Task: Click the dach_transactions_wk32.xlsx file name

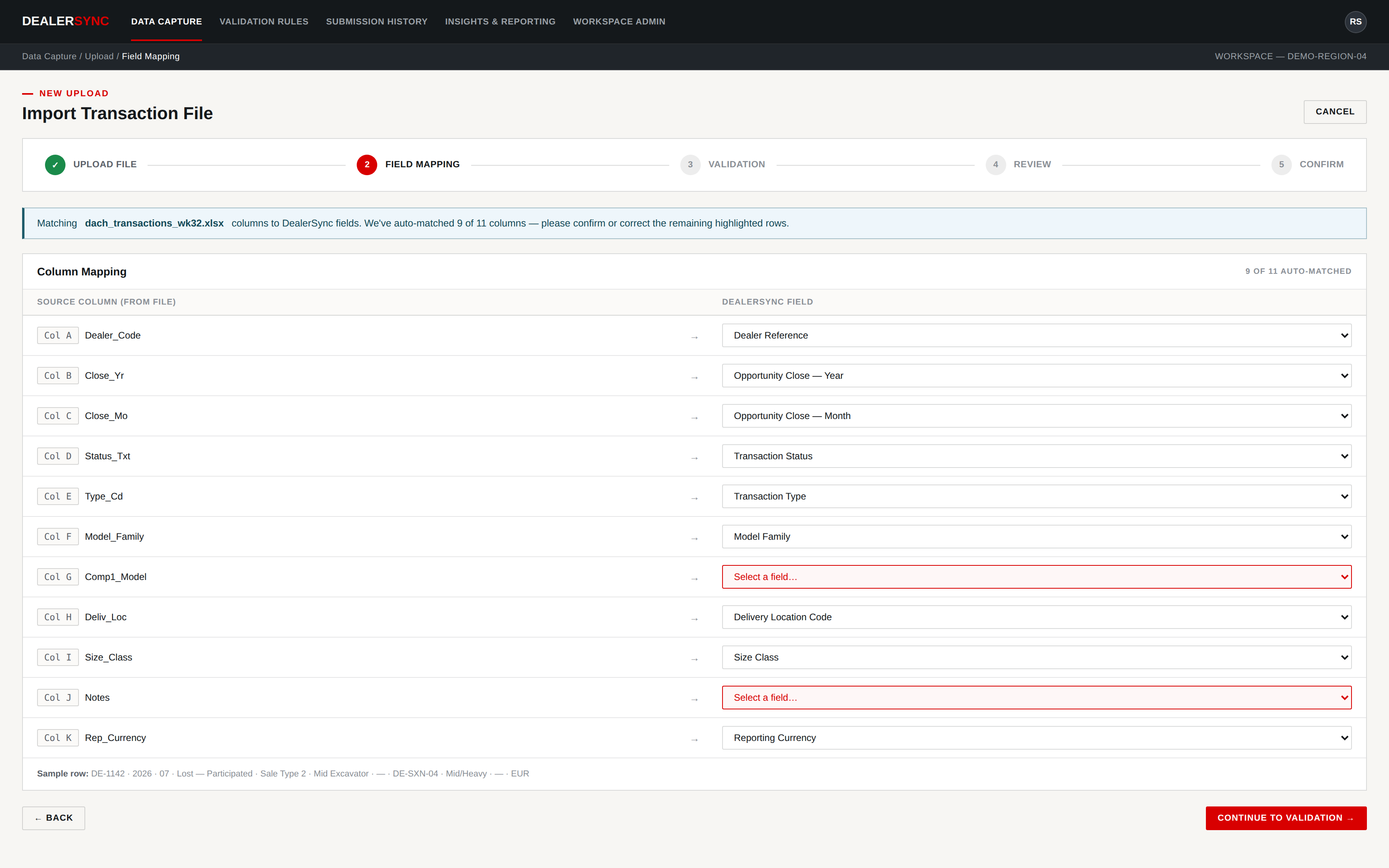Action: (x=154, y=223)
